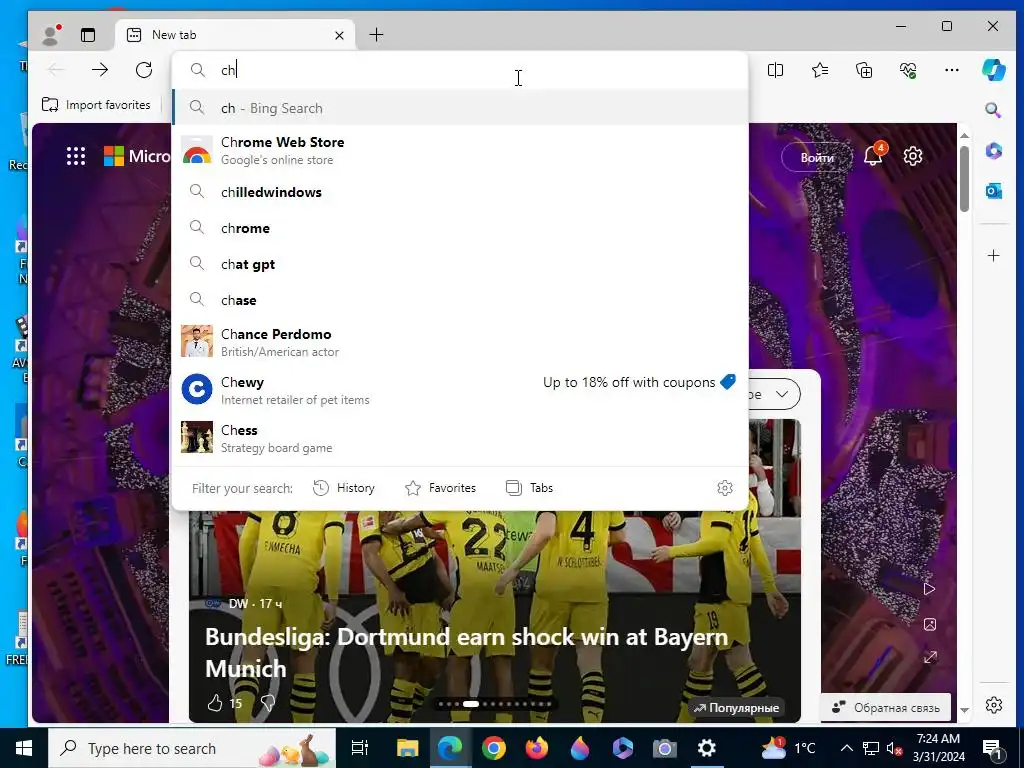Refresh the page

[x=144, y=70]
